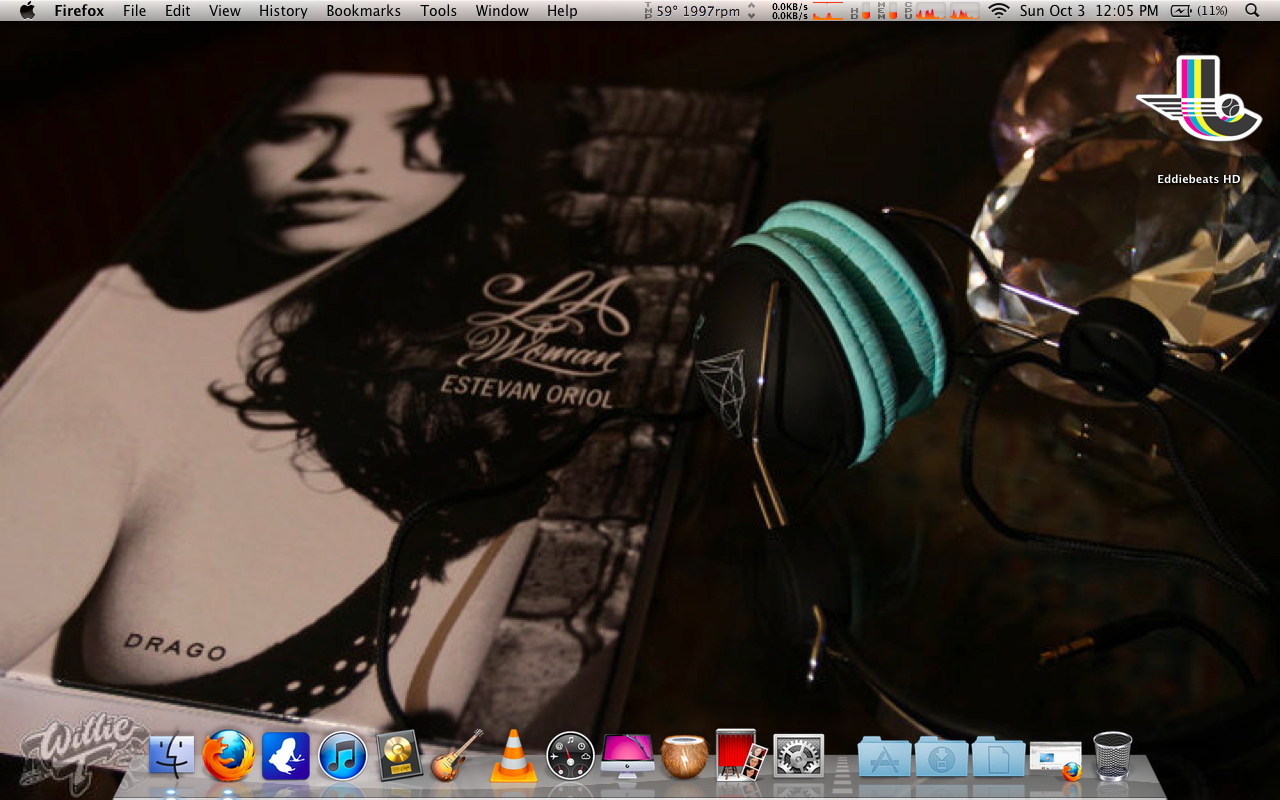Click the CPU usage graph in menu bar
Viewport: 1280px width, 800px height.
pos(940,11)
